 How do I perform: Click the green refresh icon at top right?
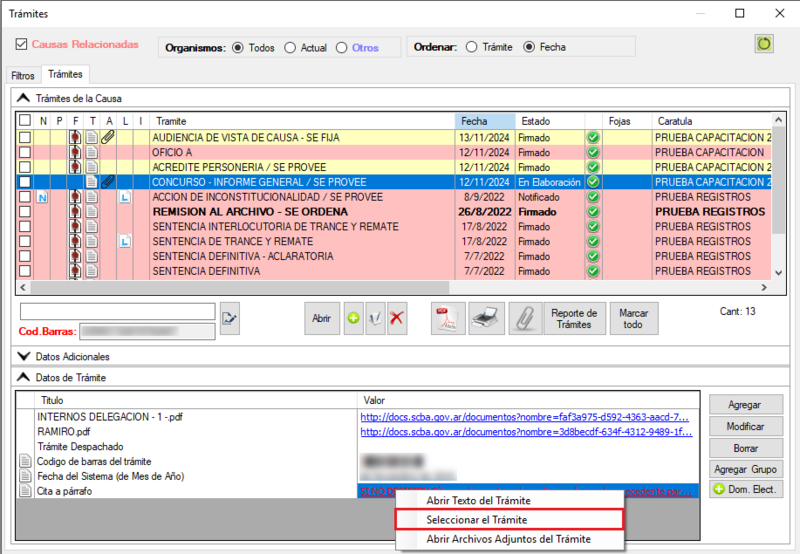(764, 45)
